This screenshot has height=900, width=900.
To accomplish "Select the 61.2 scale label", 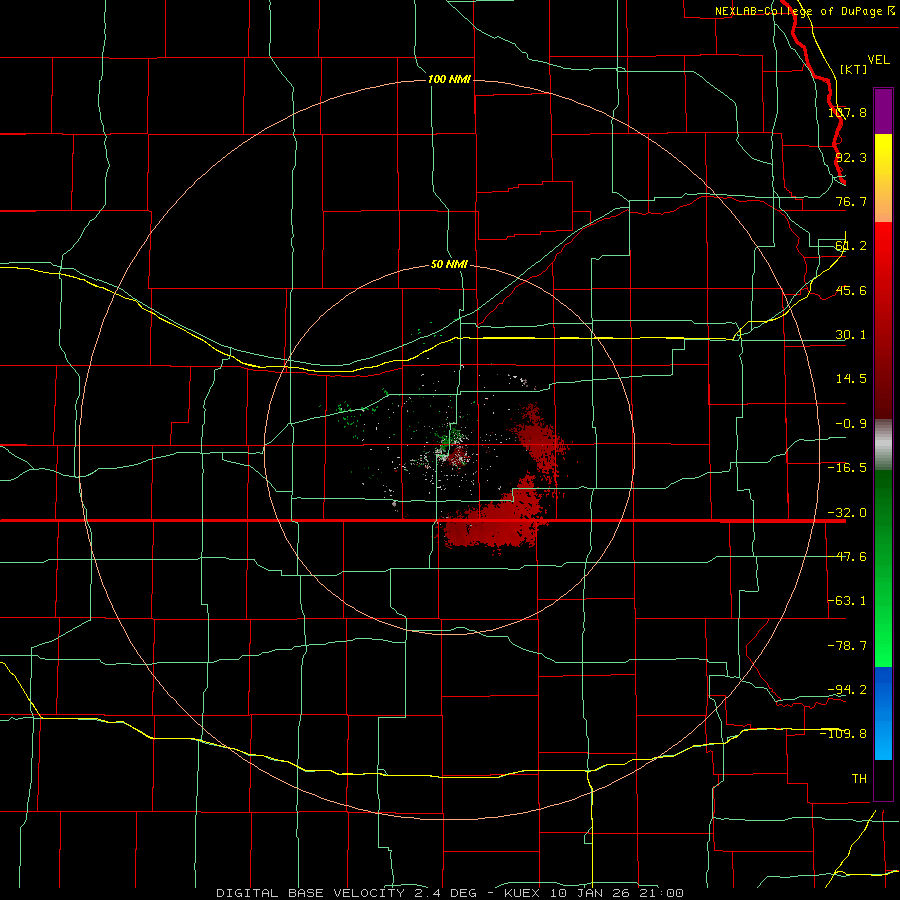I will click(851, 246).
